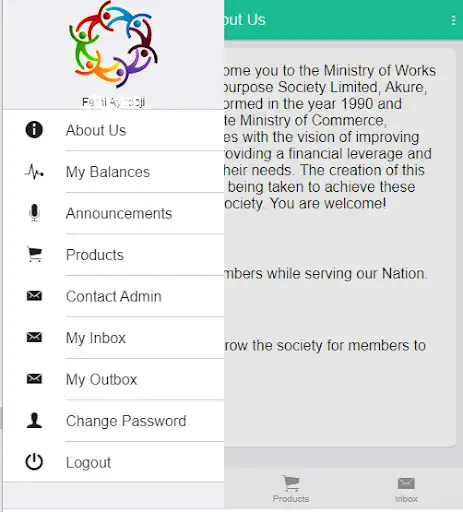Click the Logout menu text
The height and width of the screenshot is (512, 463).
pos(88,462)
